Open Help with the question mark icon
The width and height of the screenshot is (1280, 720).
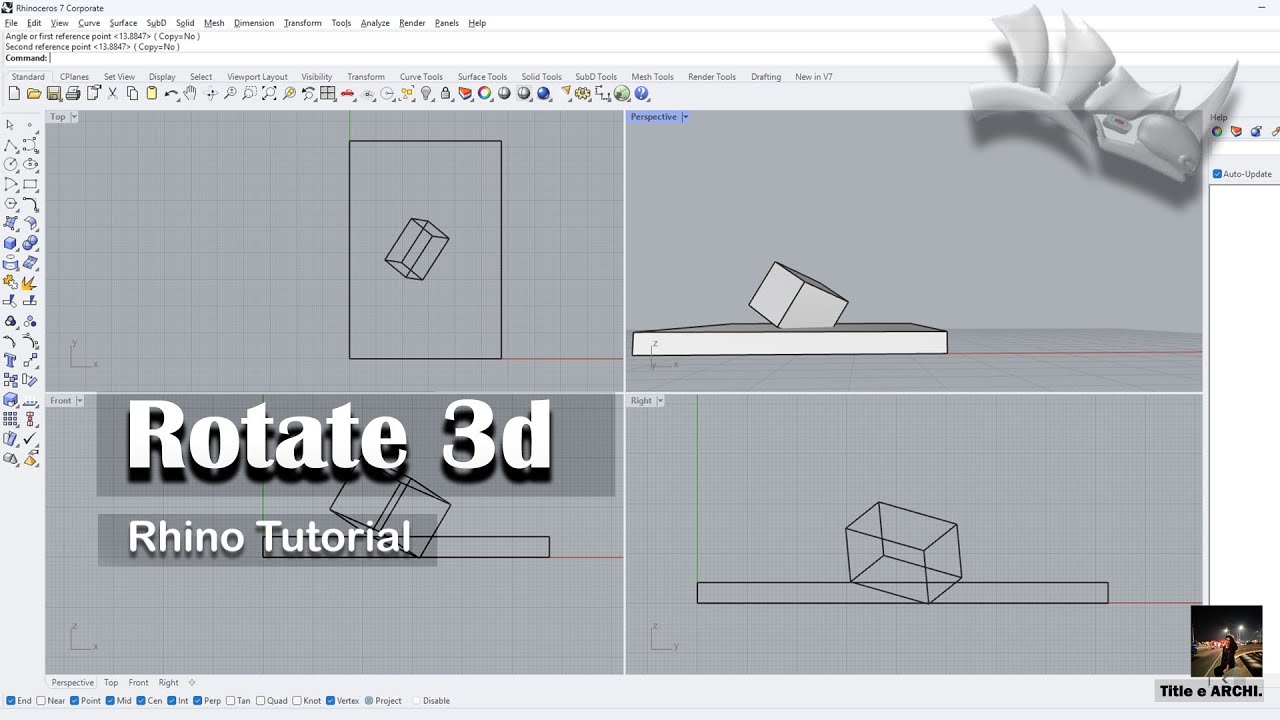pos(642,93)
